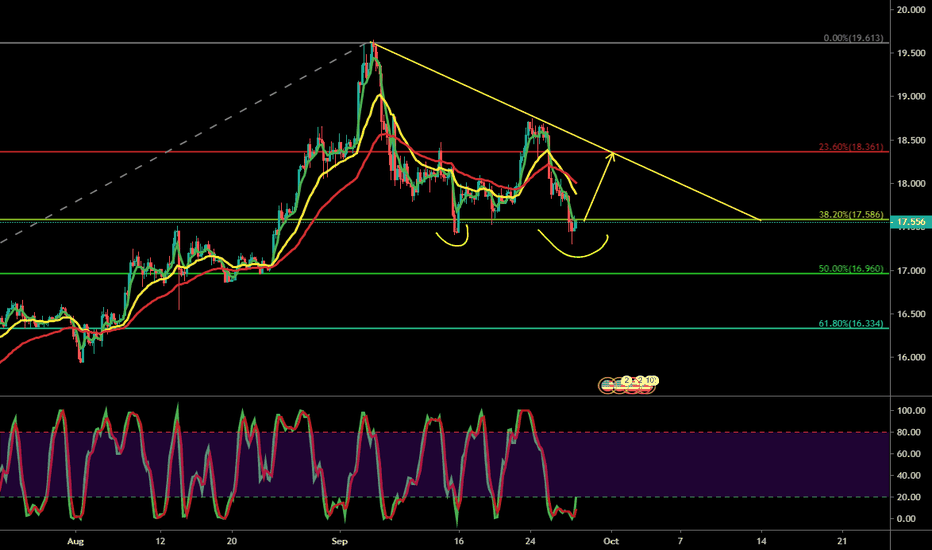Click the 24 date label on time axis
The height and width of the screenshot is (550, 932).
(x=530, y=541)
